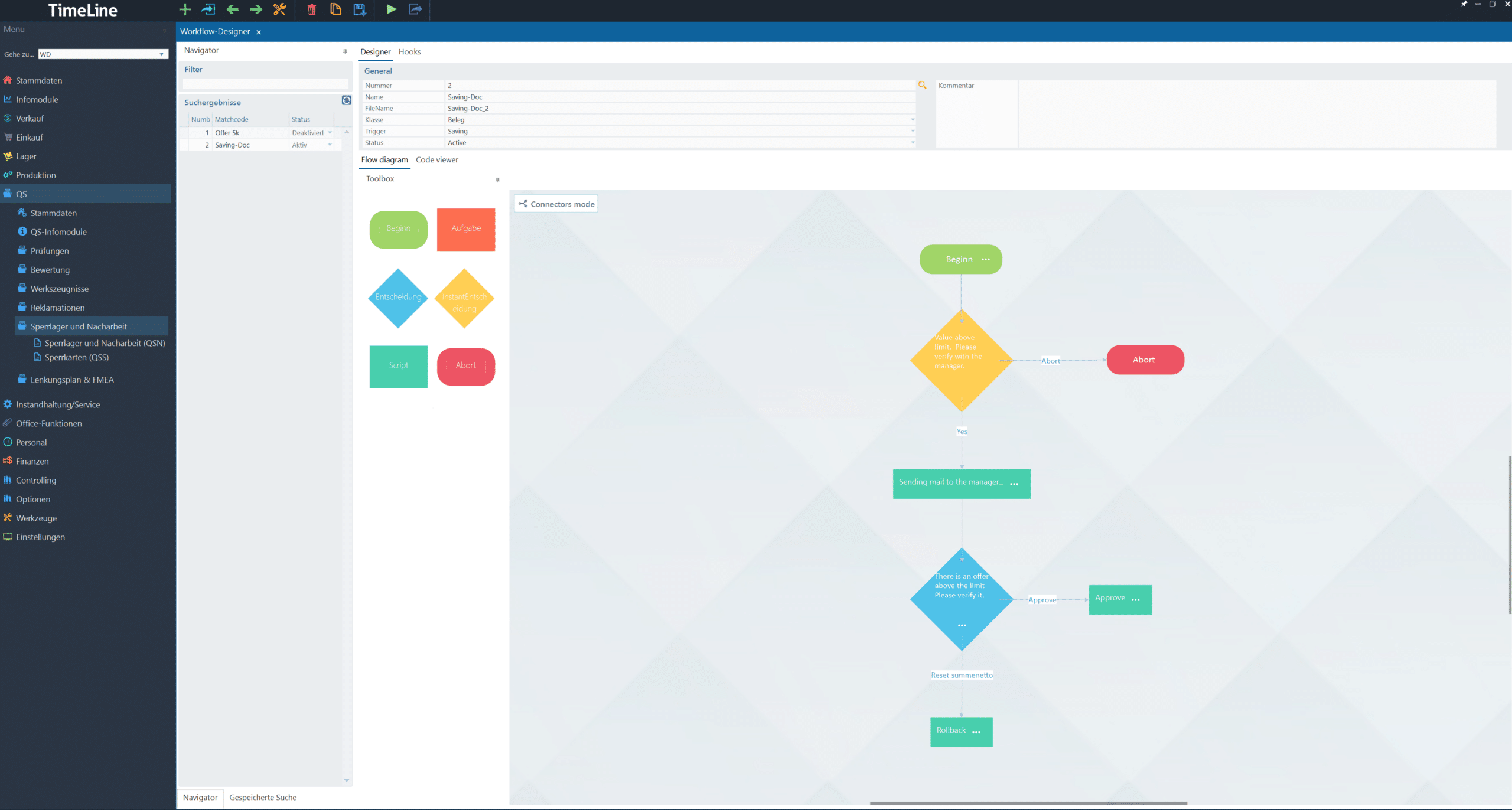This screenshot has width=1512, height=810.
Task: Click the orange copy document icon
Action: [335, 9]
